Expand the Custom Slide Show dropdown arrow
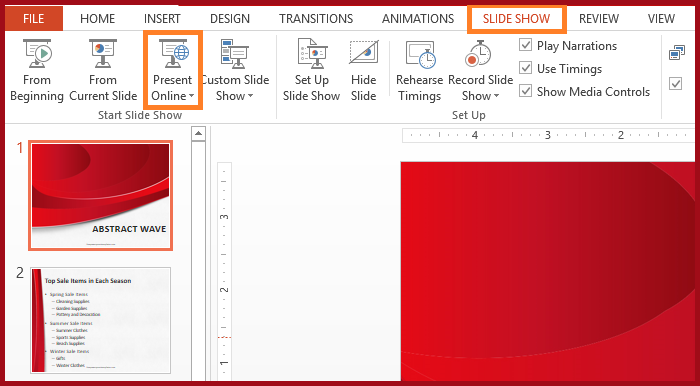 [250, 96]
